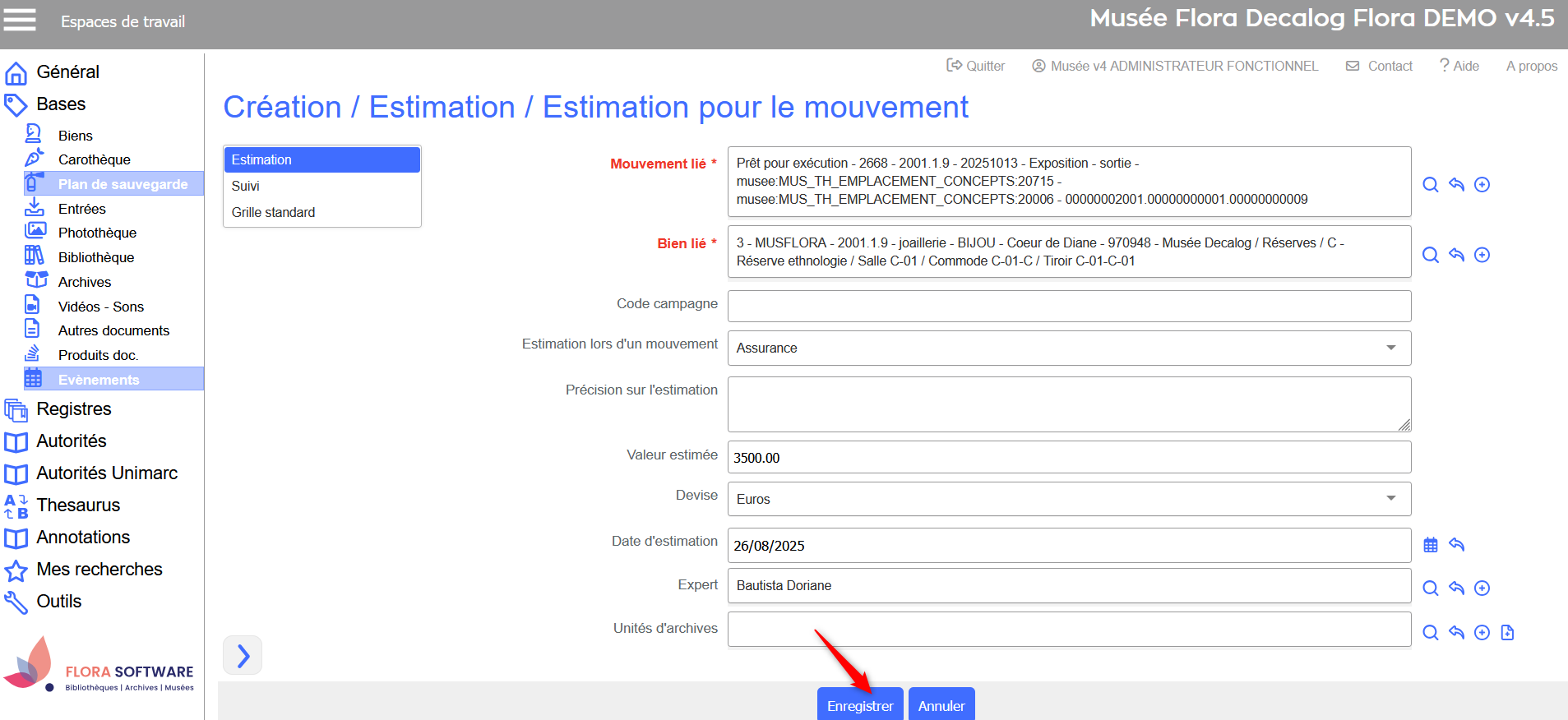Reset the Date d'estimation with the undo arrow
The width and height of the screenshot is (1568, 720).
(x=1456, y=545)
